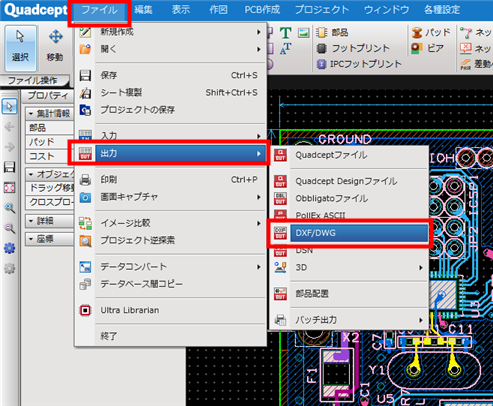
Task: Choose 終了 to exit
Action: pyautogui.click(x=171, y=336)
